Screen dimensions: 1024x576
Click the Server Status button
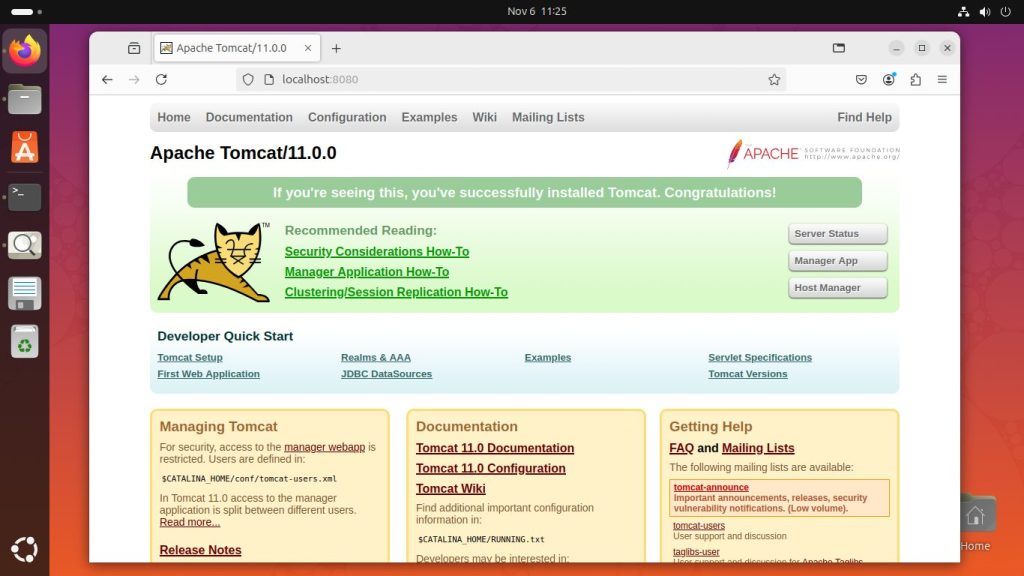click(x=837, y=233)
